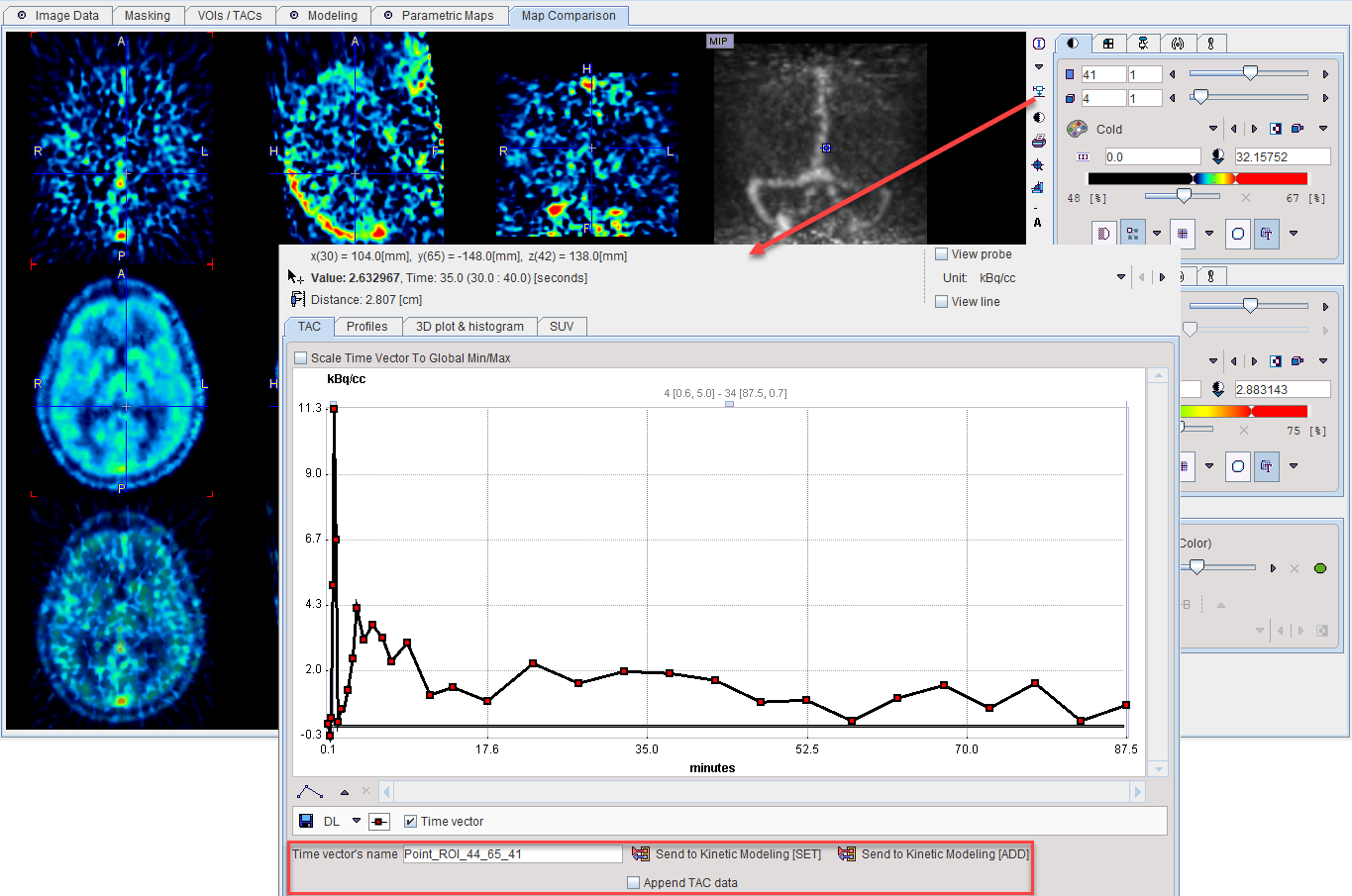Click Send to Kinetic Modeling [SET]
Screen dimensions: 1352x896
coord(727,854)
